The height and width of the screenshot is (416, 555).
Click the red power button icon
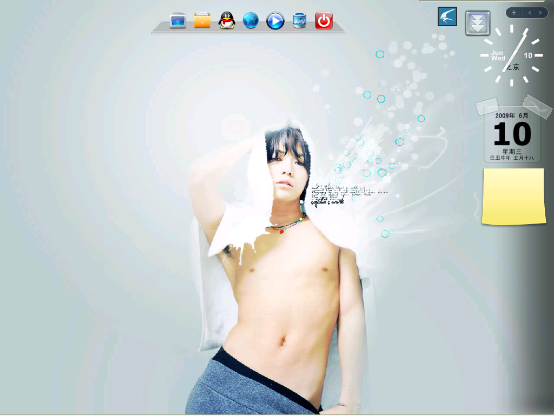point(324,21)
